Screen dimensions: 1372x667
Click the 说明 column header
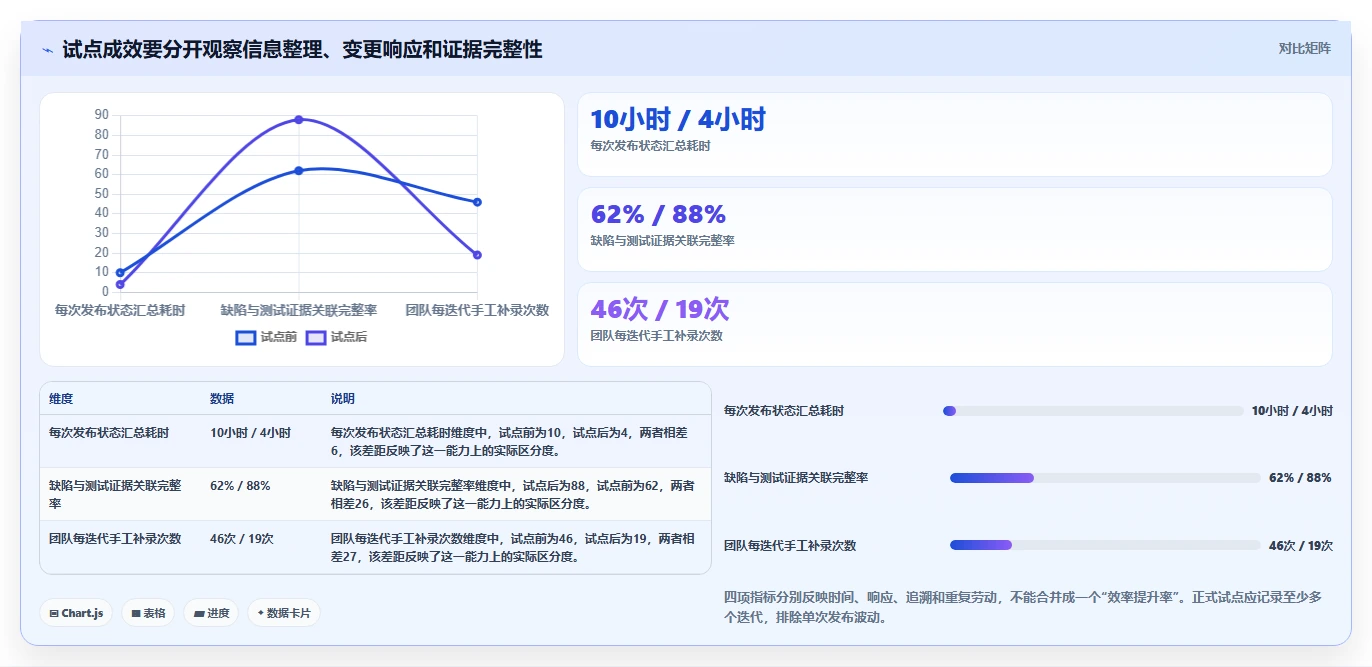343,398
